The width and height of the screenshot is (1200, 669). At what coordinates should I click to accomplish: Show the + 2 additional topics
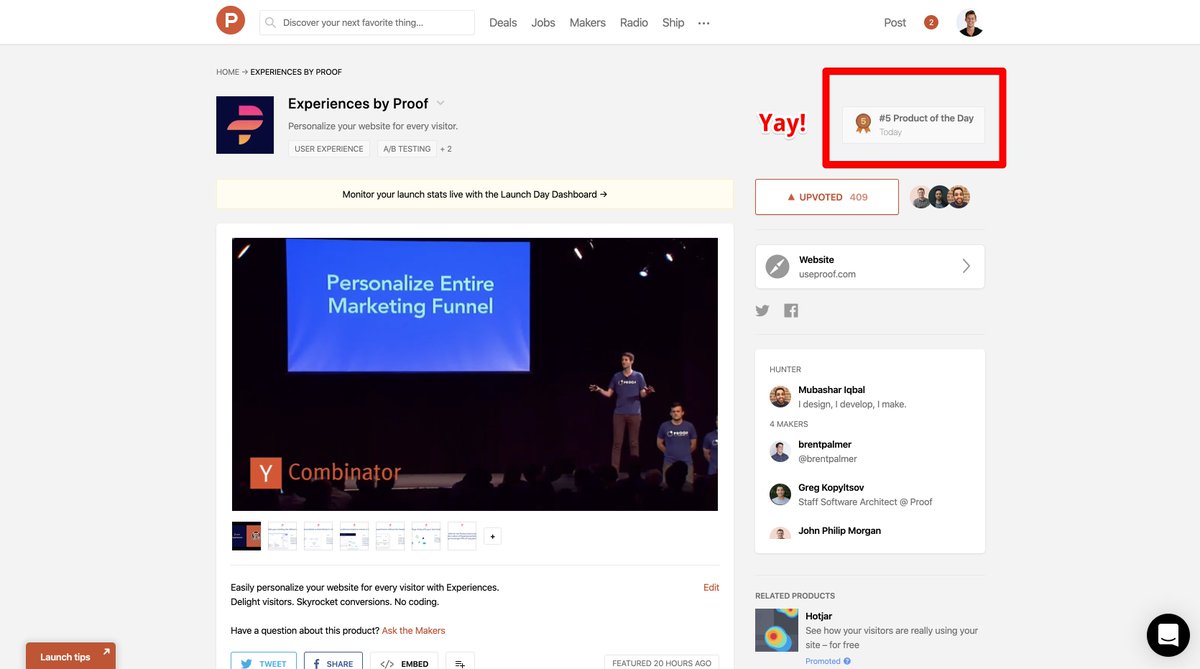tap(446, 149)
